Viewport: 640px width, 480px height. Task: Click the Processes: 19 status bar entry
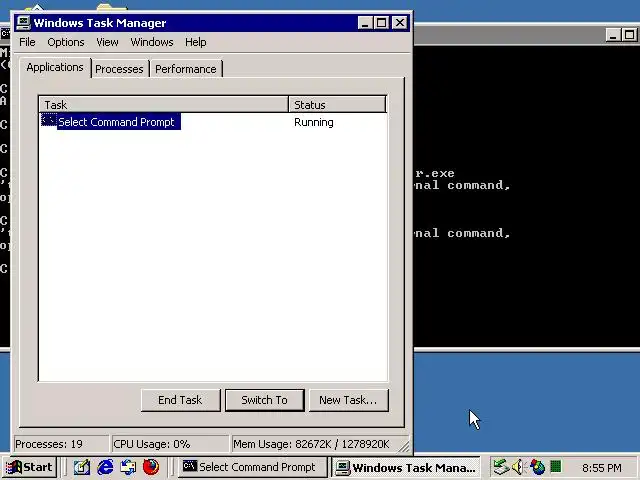coord(61,444)
